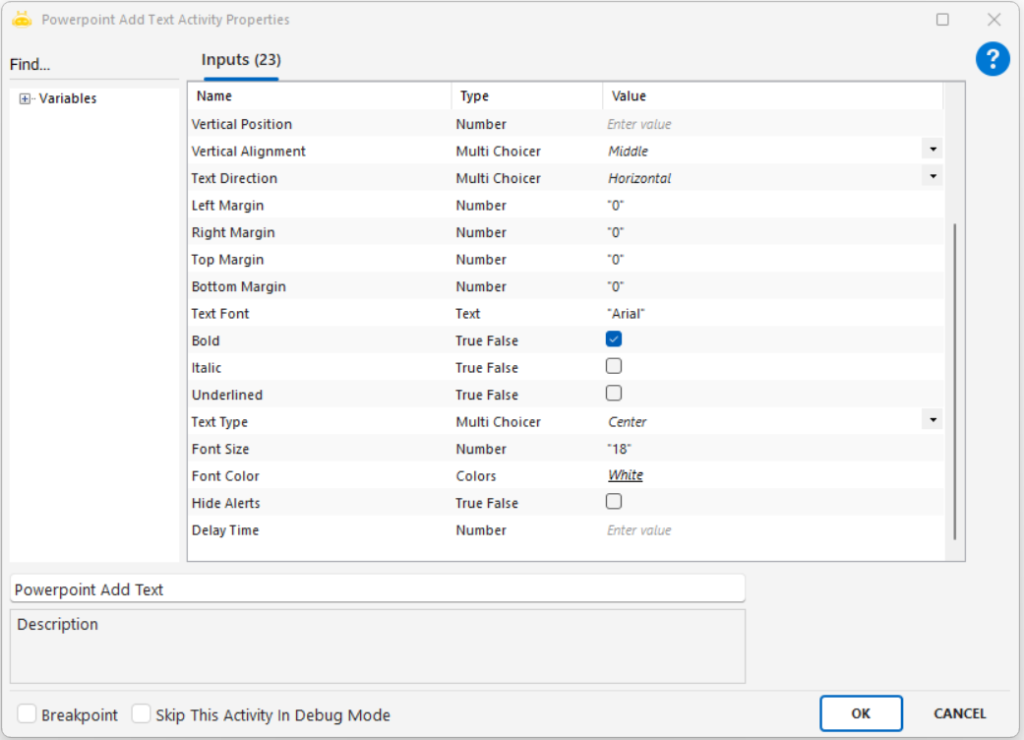Open the Text Type dropdown arrow
The width and height of the screenshot is (1024, 740).
point(932,420)
